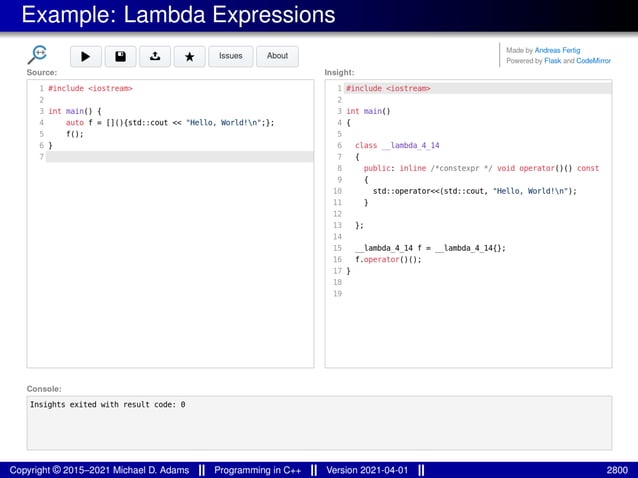
Task: Click the 'Insight:' label
Action: tap(339, 72)
